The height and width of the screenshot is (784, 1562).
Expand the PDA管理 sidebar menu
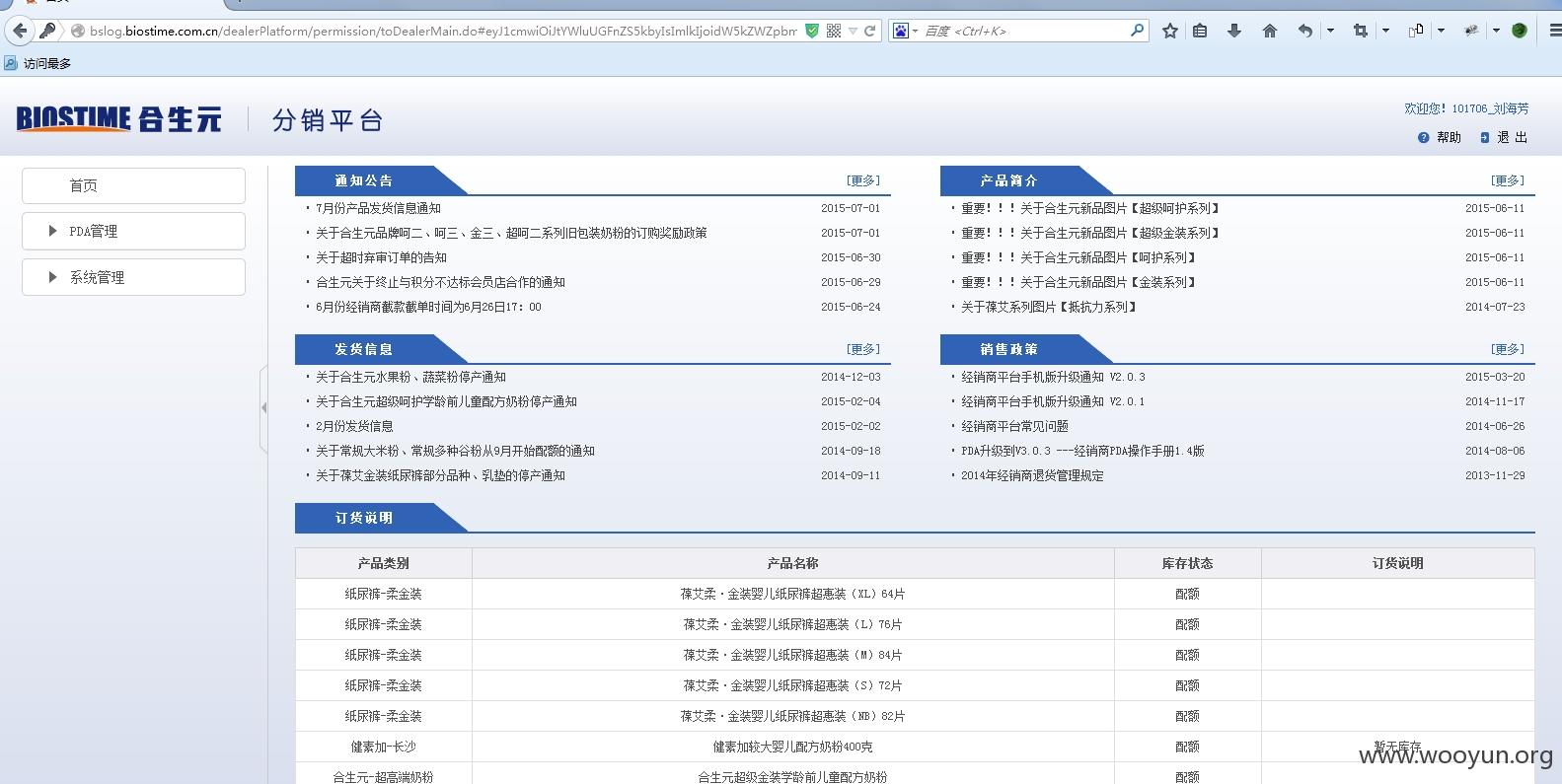click(133, 231)
